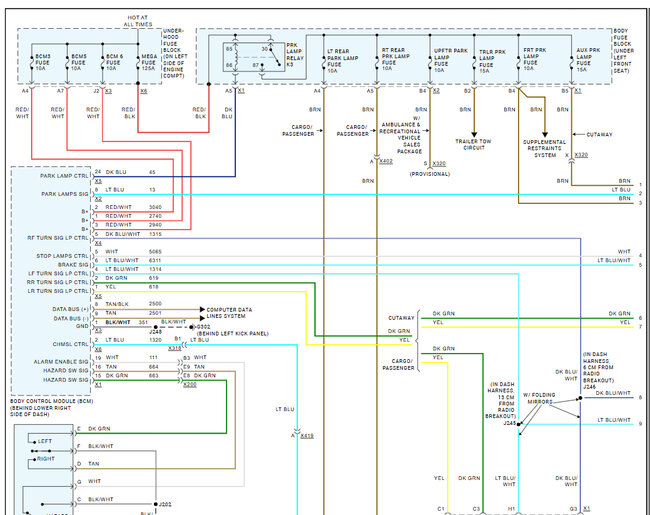Screen dimensions: 650x515
Task: Click the UNDER-HOOD FUSE BLOCK description
Action: click(x=175, y=53)
